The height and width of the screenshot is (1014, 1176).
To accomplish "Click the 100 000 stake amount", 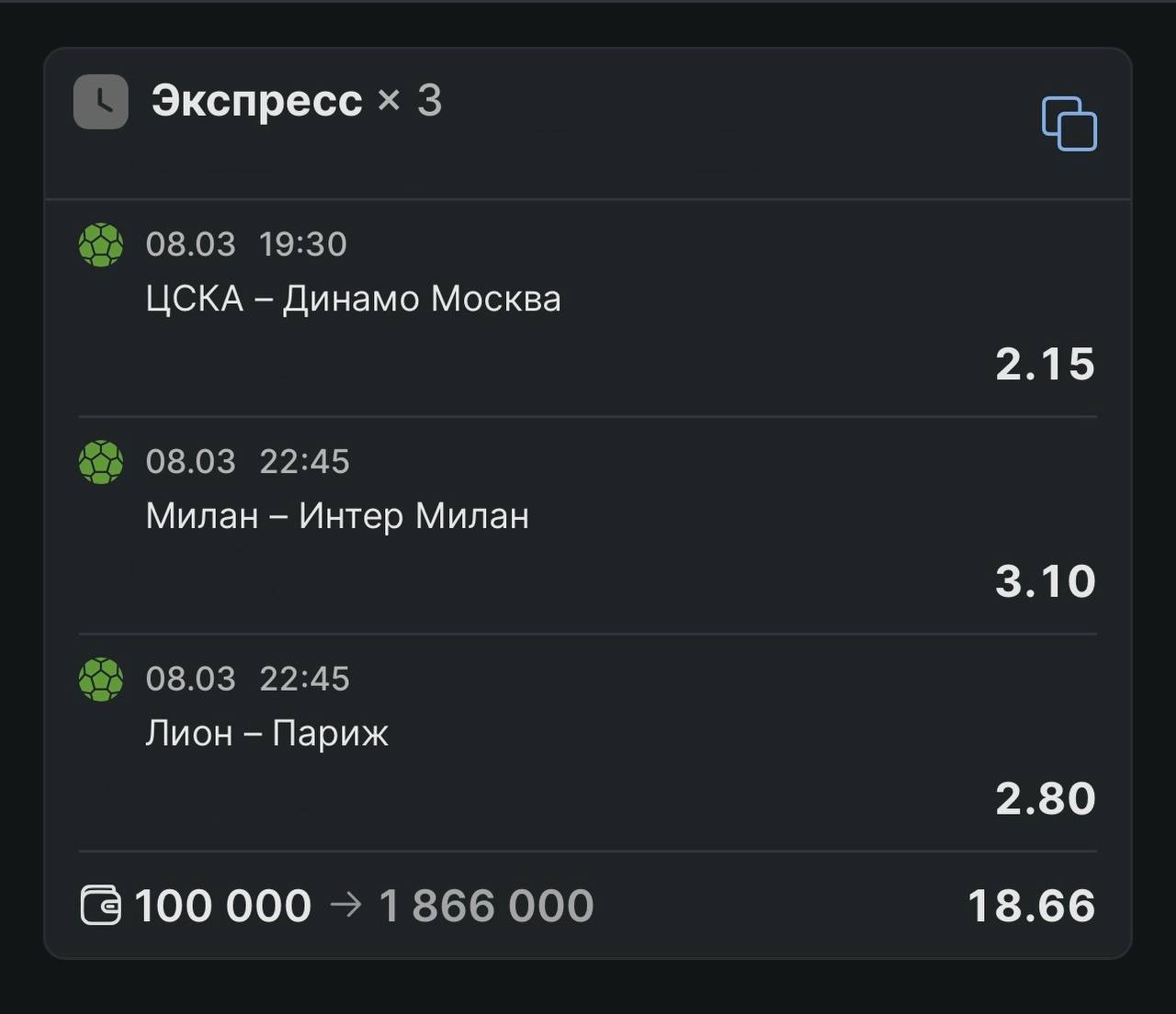I will (x=223, y=907).
